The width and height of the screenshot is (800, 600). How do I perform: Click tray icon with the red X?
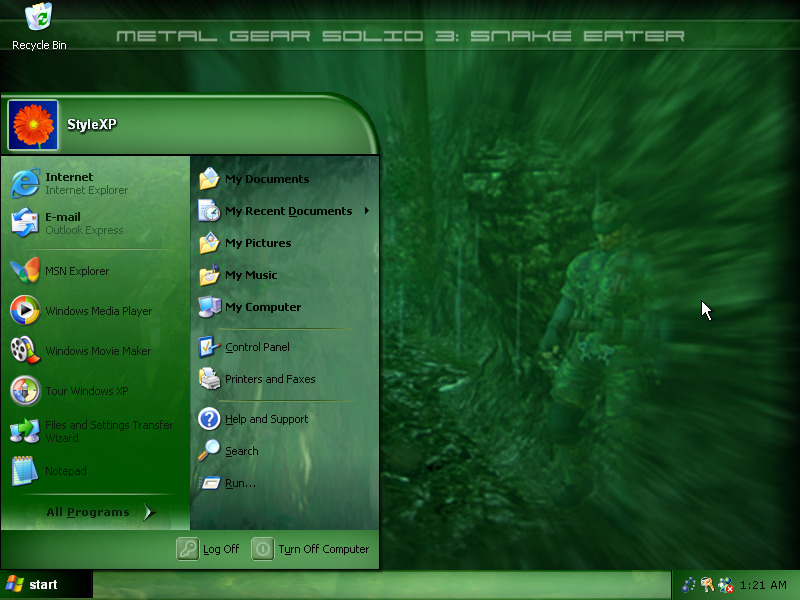726,585
